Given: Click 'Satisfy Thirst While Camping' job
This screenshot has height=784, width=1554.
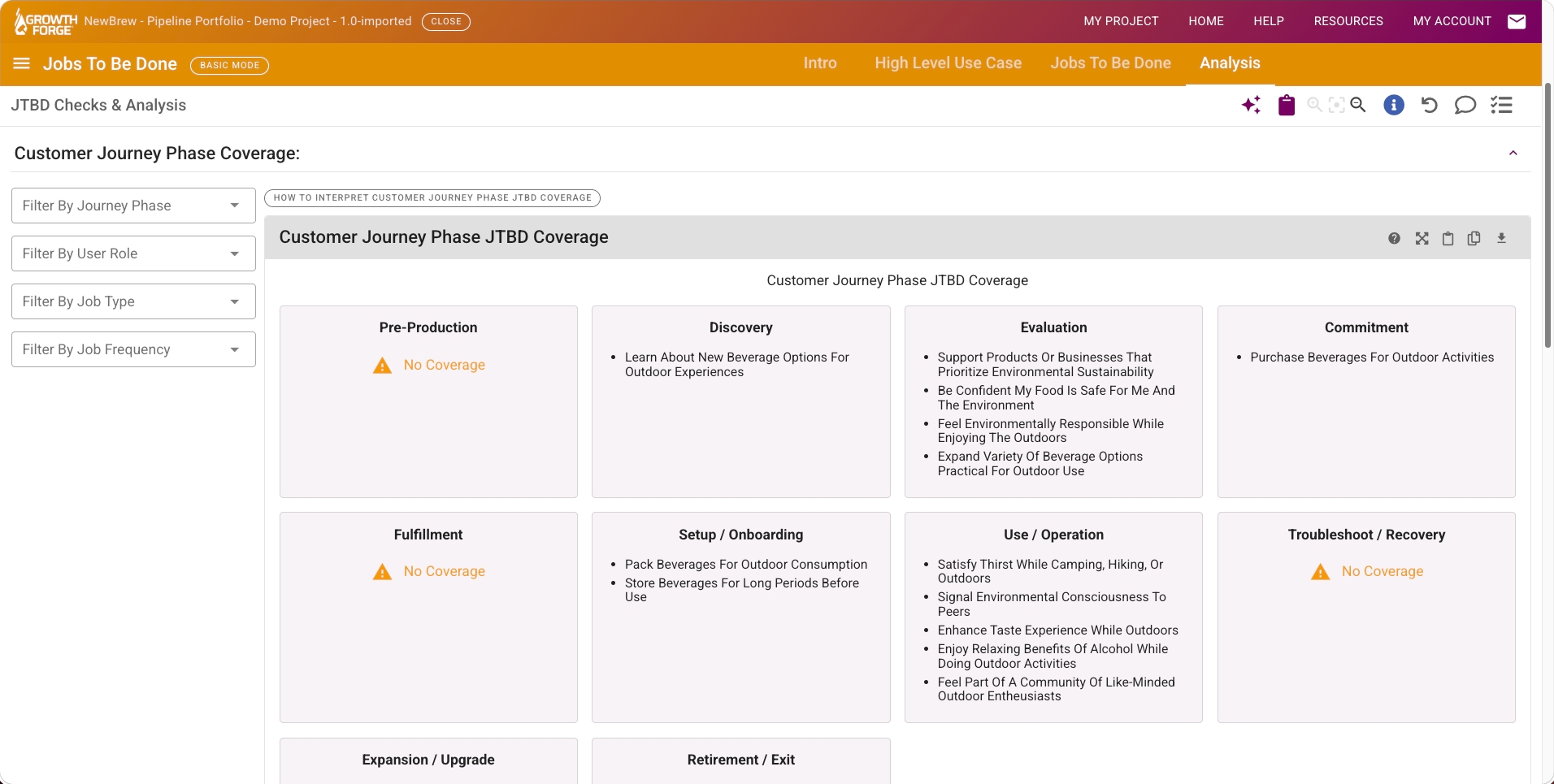Looking at the screenshot, I should (1050, 571).
